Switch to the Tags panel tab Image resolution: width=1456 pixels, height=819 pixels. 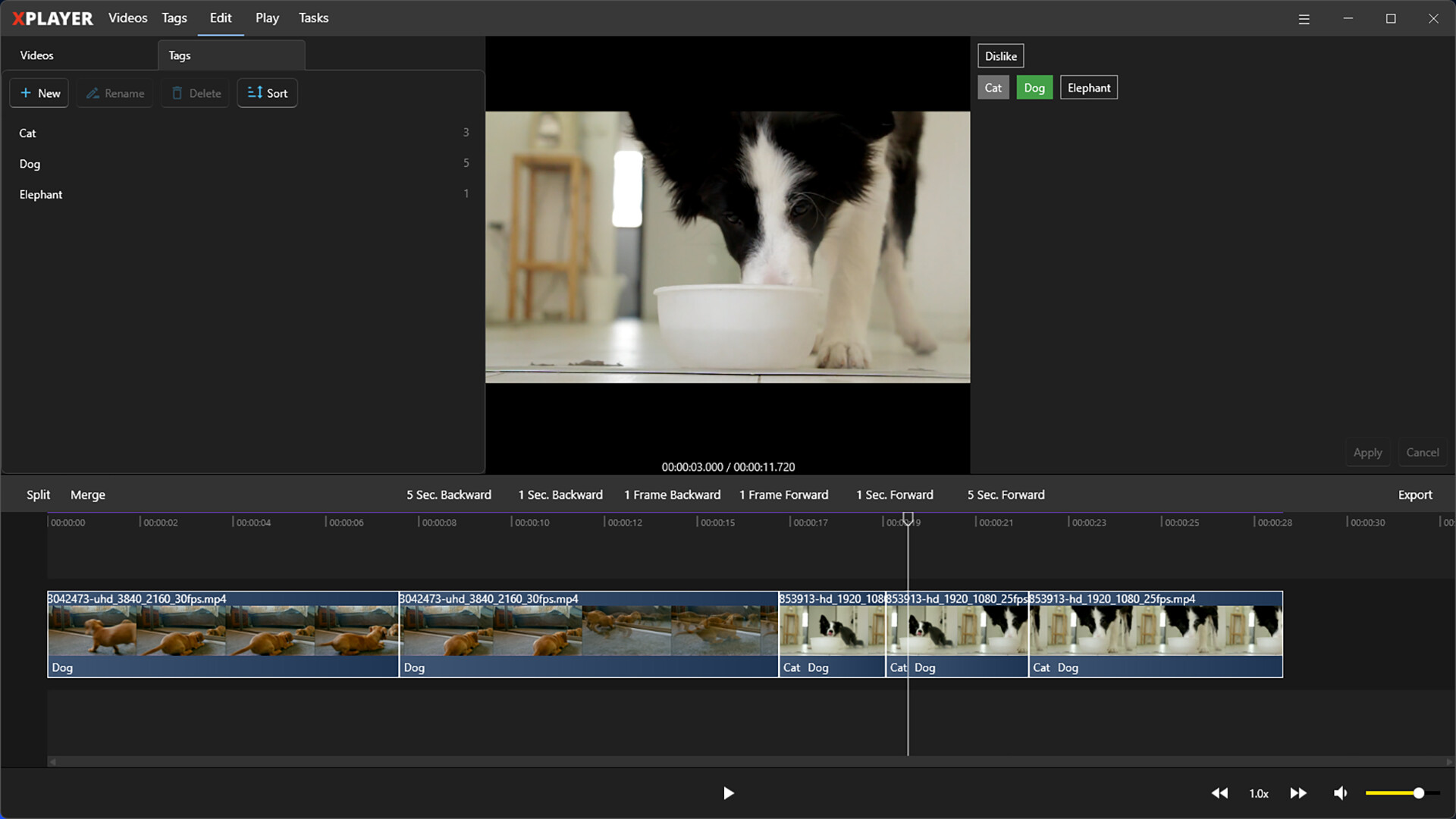tap(231, 55)
